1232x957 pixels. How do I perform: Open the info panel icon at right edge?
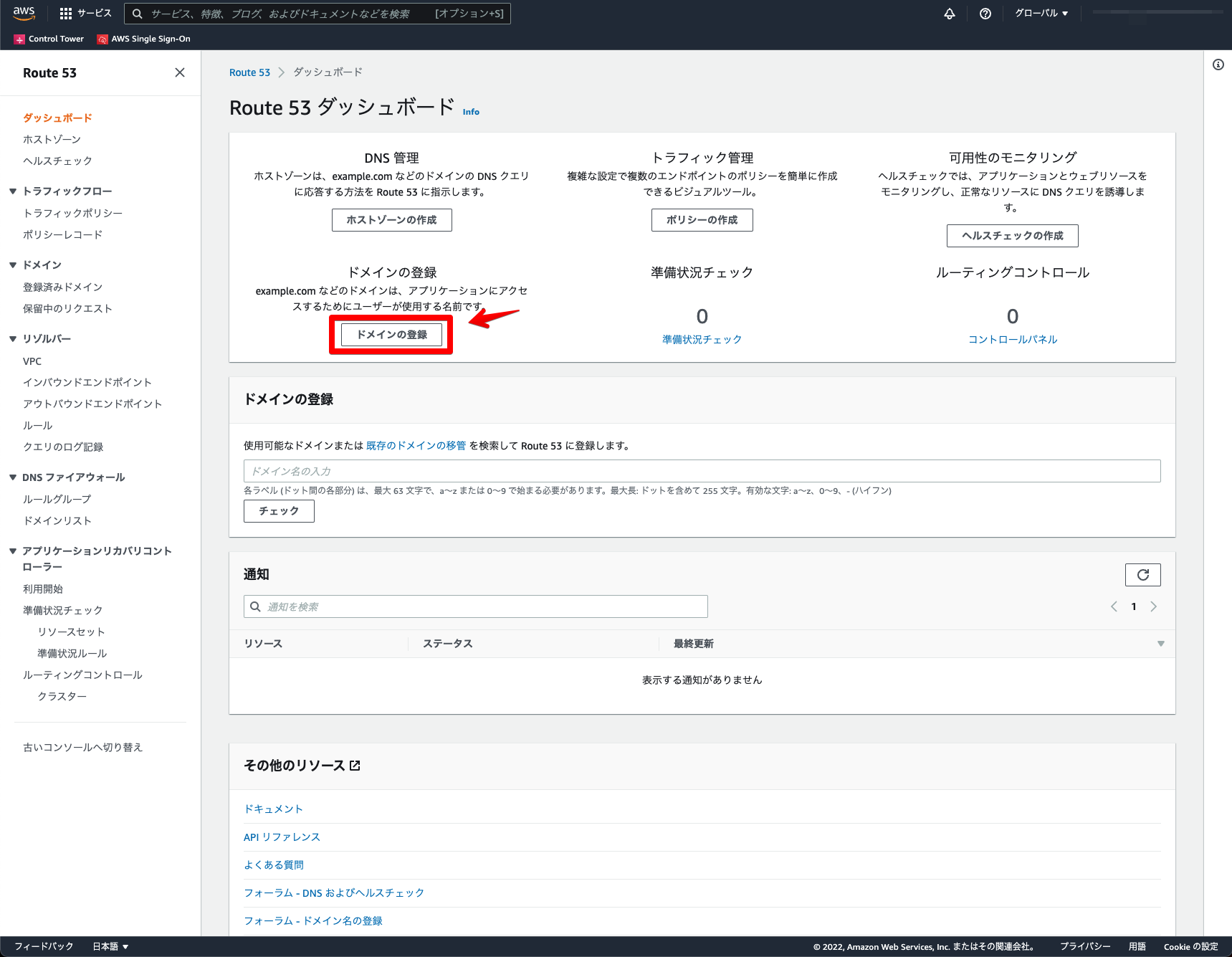[x=1218, y=65]
